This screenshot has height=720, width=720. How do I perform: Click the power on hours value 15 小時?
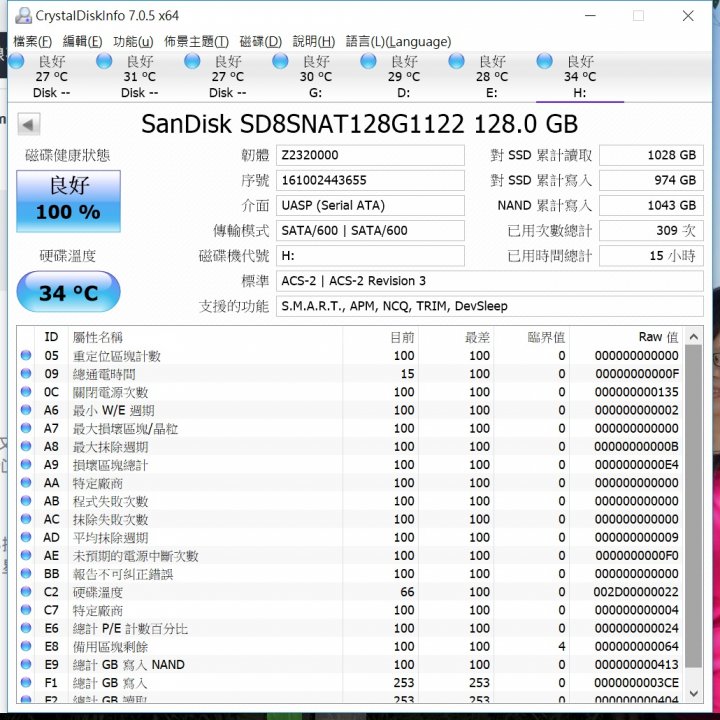point(651,256)
